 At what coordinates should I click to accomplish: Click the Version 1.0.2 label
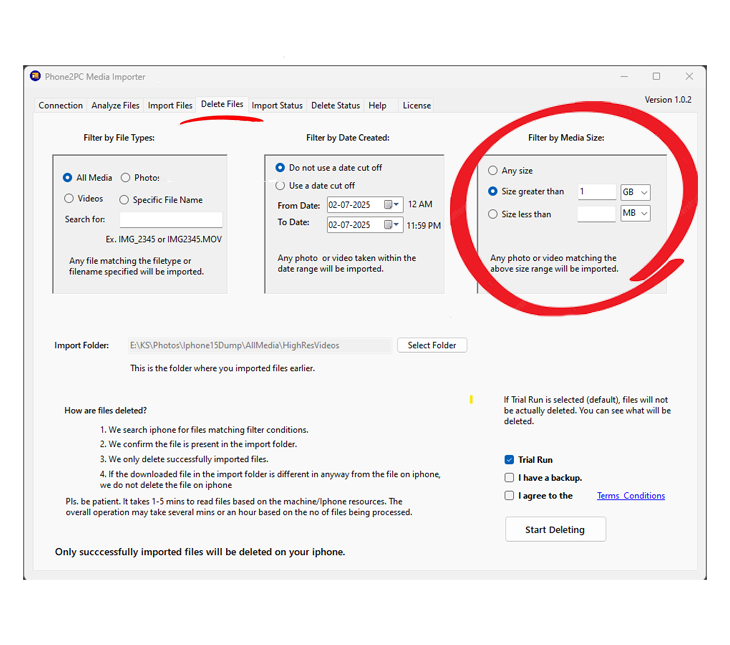(x=668, y=100)
